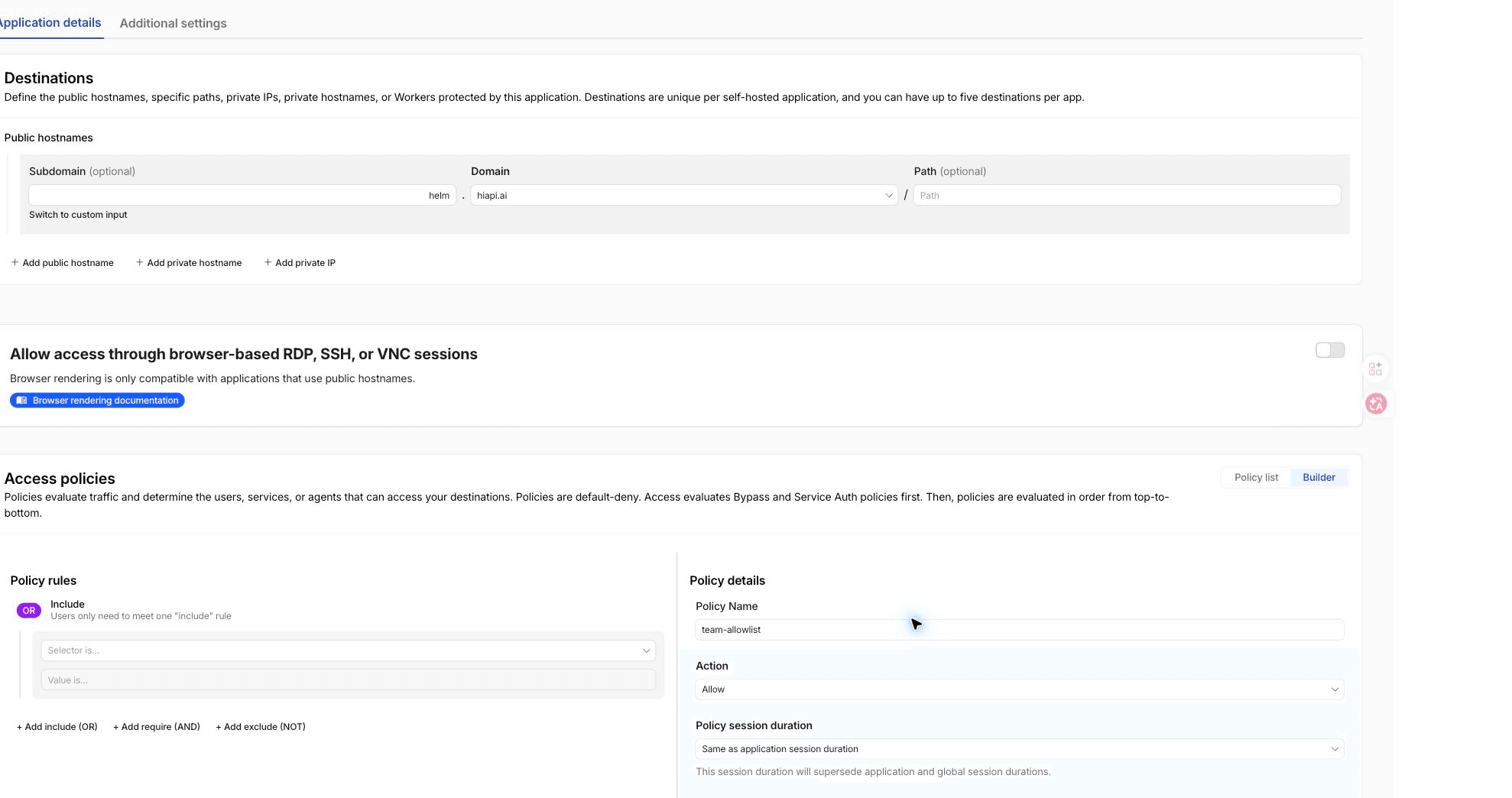Open the Action dropdown set to Allow

click(x=1019, y=689)
